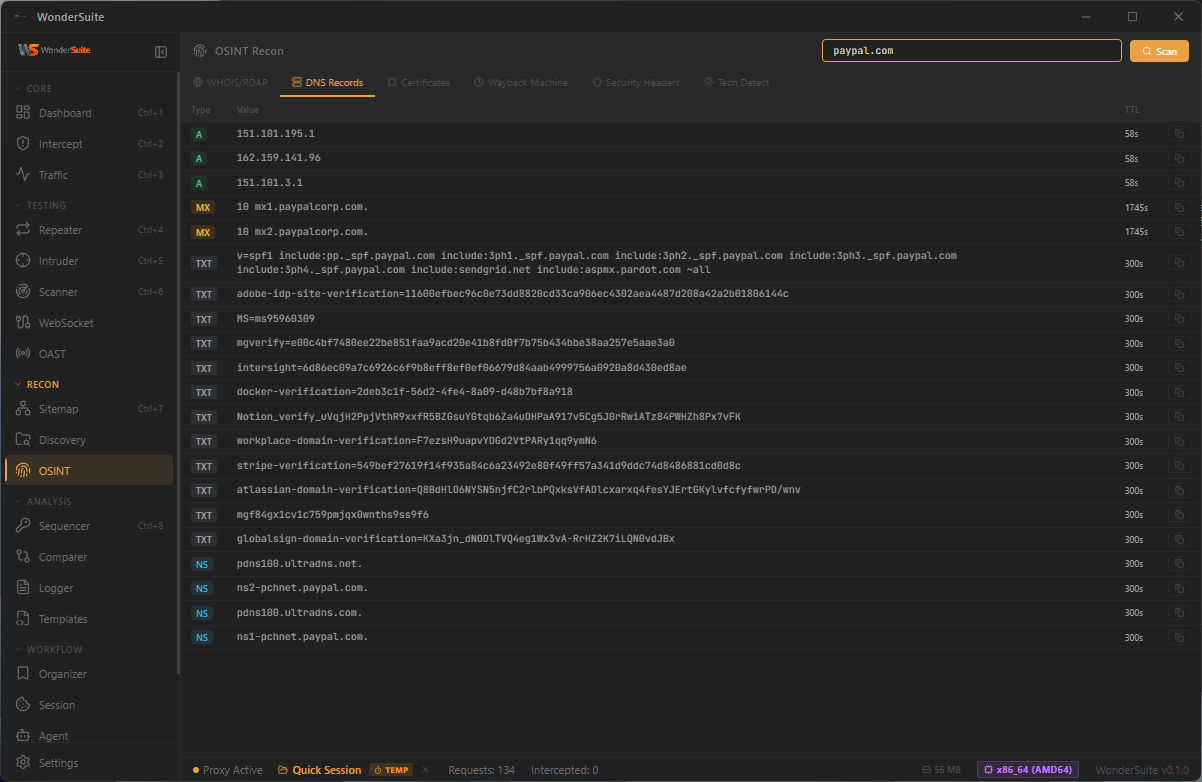Image resolution: width=1202 pixels, height=782 pixels.
Task: Open the Intercept shield icon
Action: tap(23, 144)
